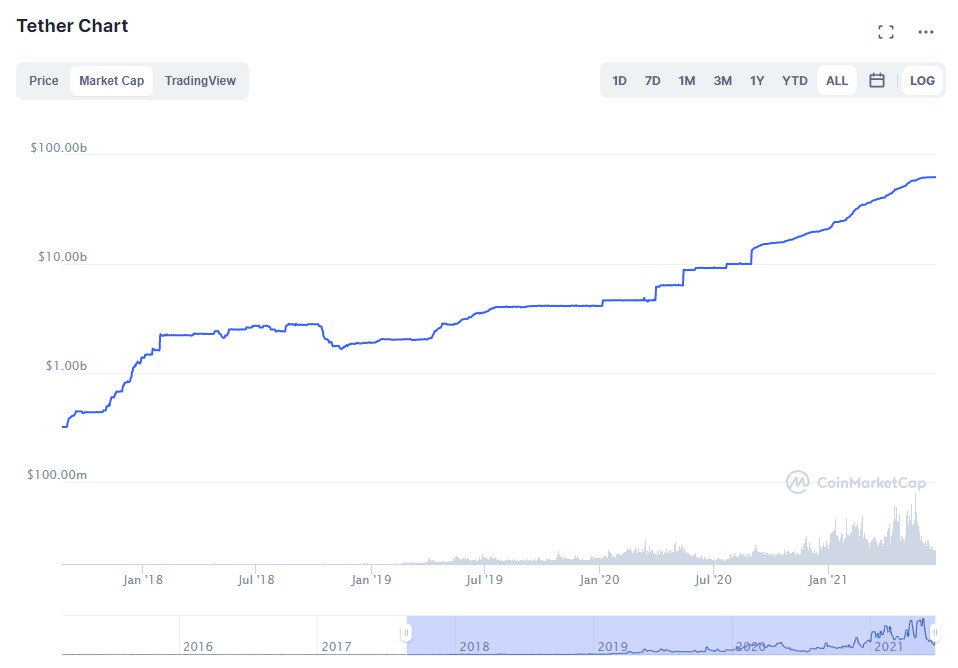Click the $10.00b axis label
This screenshot has width=958, height=668.
pyautogui.click(x=62, y=257)
